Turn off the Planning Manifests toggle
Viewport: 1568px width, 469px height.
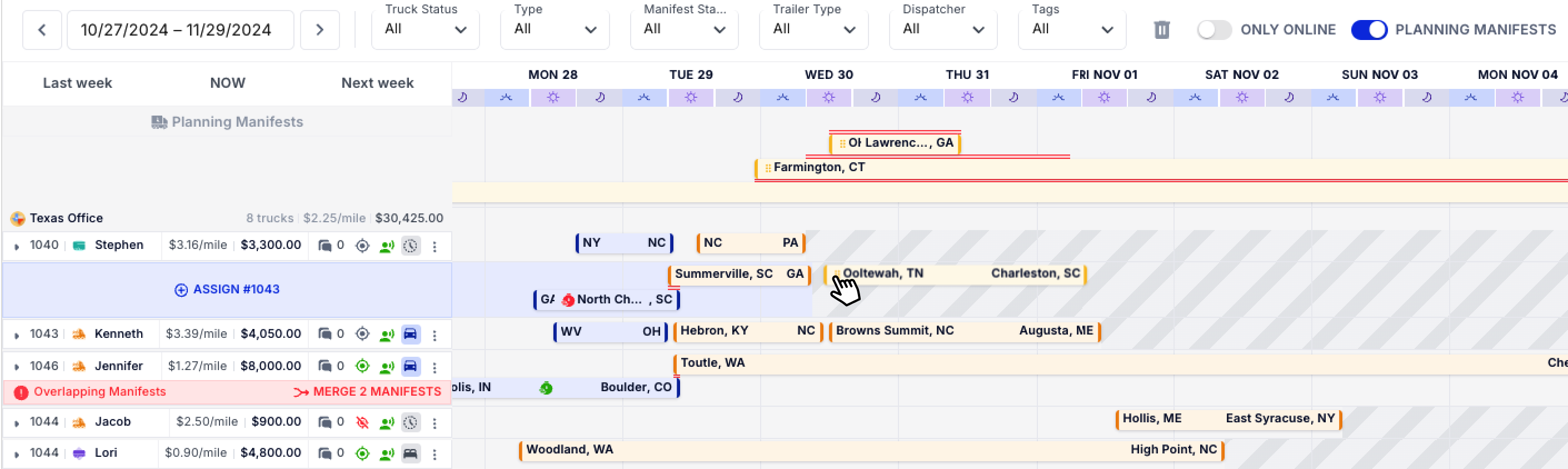pyautogui.click(x=1369, y=30)
